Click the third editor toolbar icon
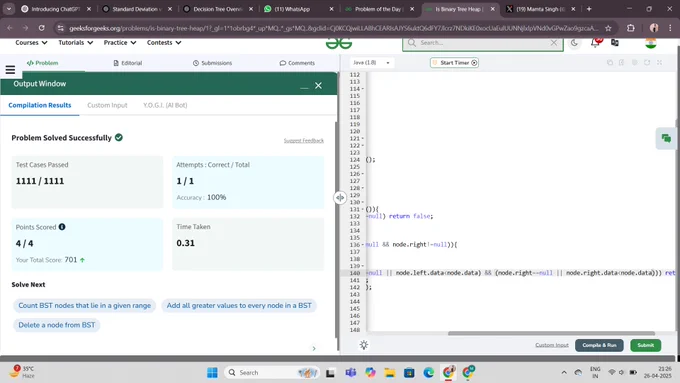 point(634,62)
